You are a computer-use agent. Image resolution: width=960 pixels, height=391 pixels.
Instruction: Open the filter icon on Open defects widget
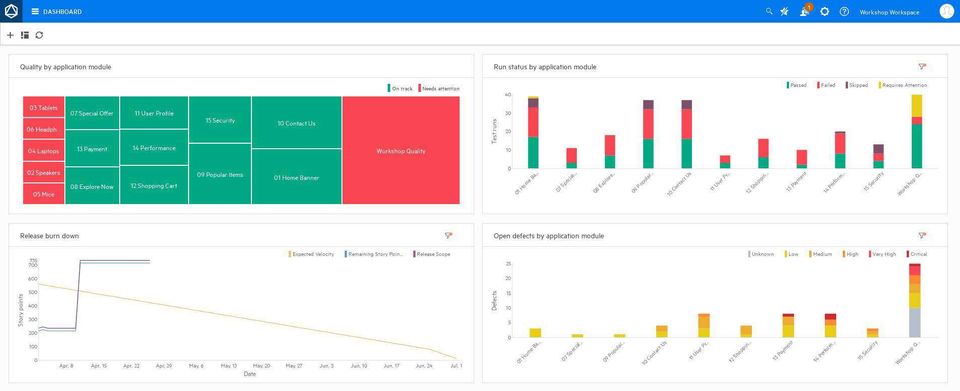[x=922, y=235]
